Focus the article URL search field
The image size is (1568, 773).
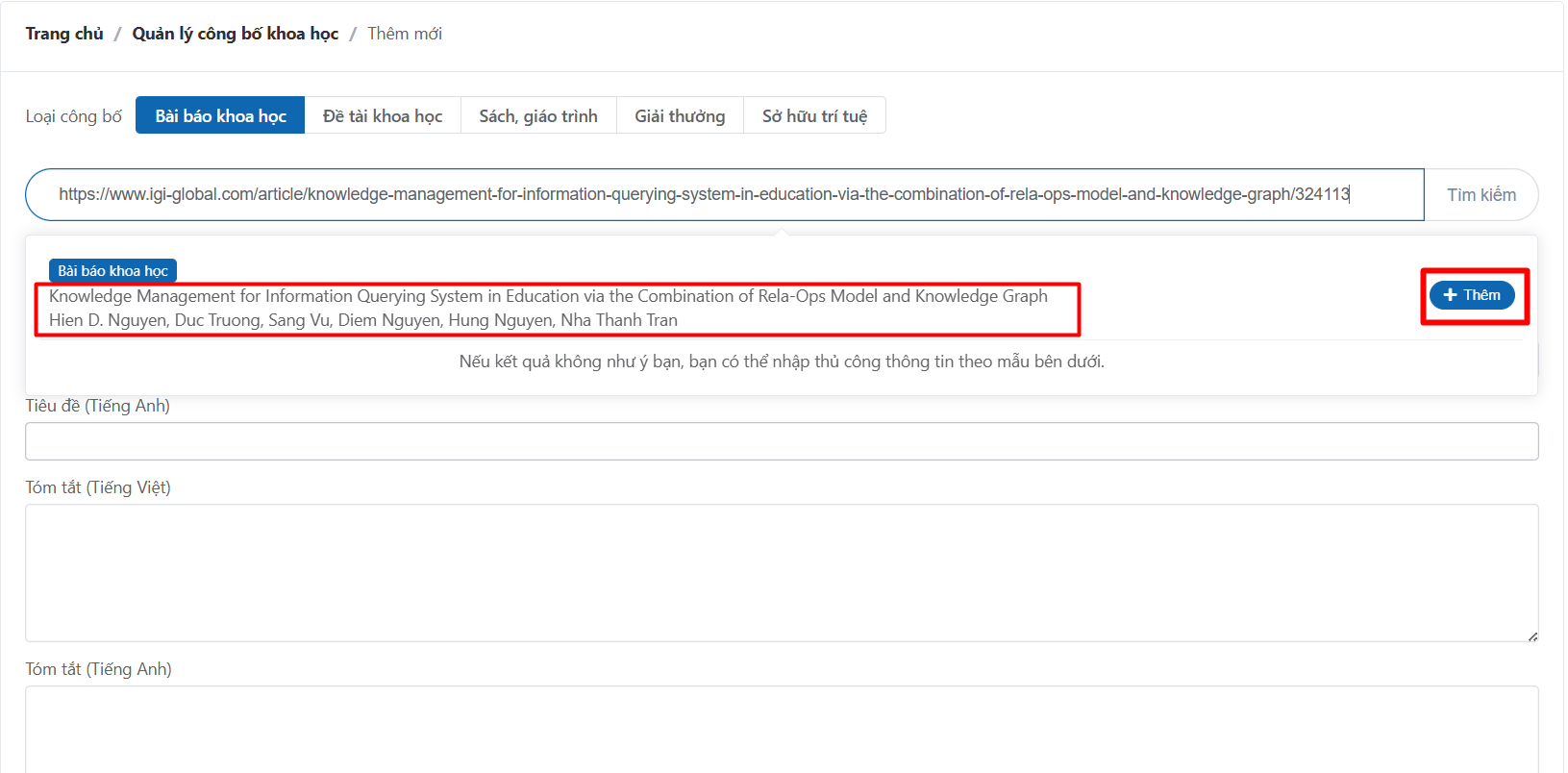(x=723, y=194)
